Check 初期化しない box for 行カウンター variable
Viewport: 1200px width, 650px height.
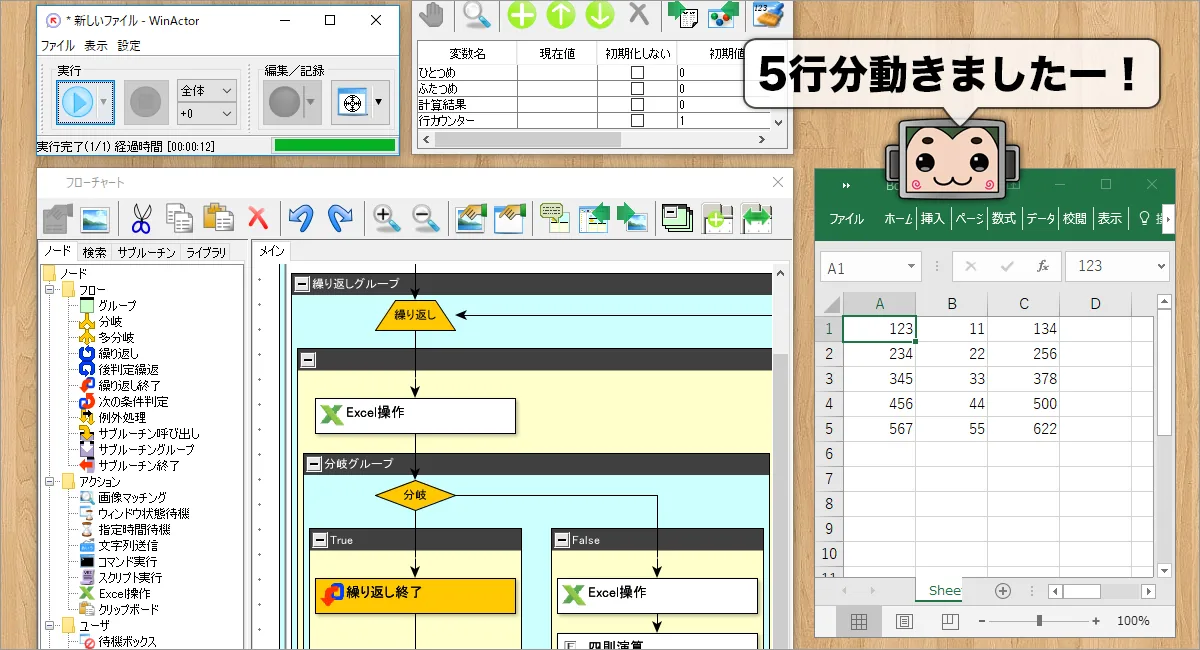click(x=637, y=121)
